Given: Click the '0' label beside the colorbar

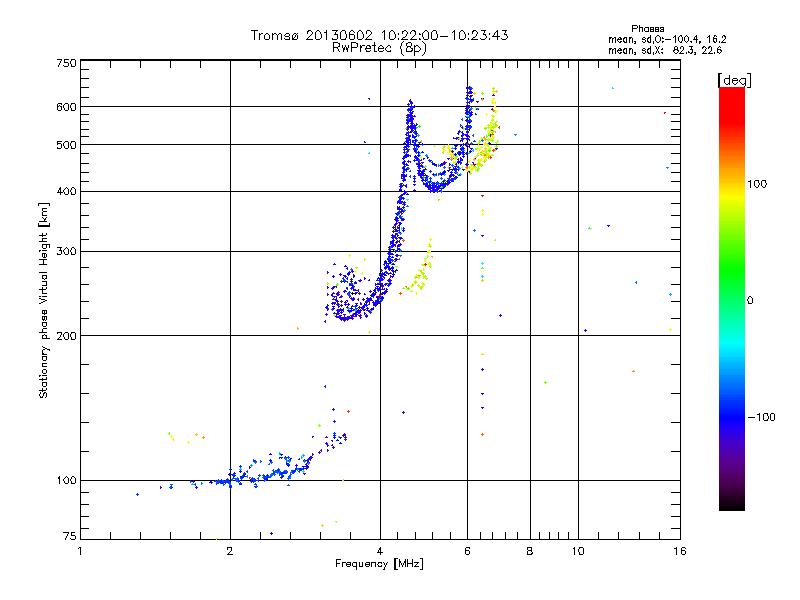Looking at the screenshot, I should pyautogui.click(x=750, y=301).
